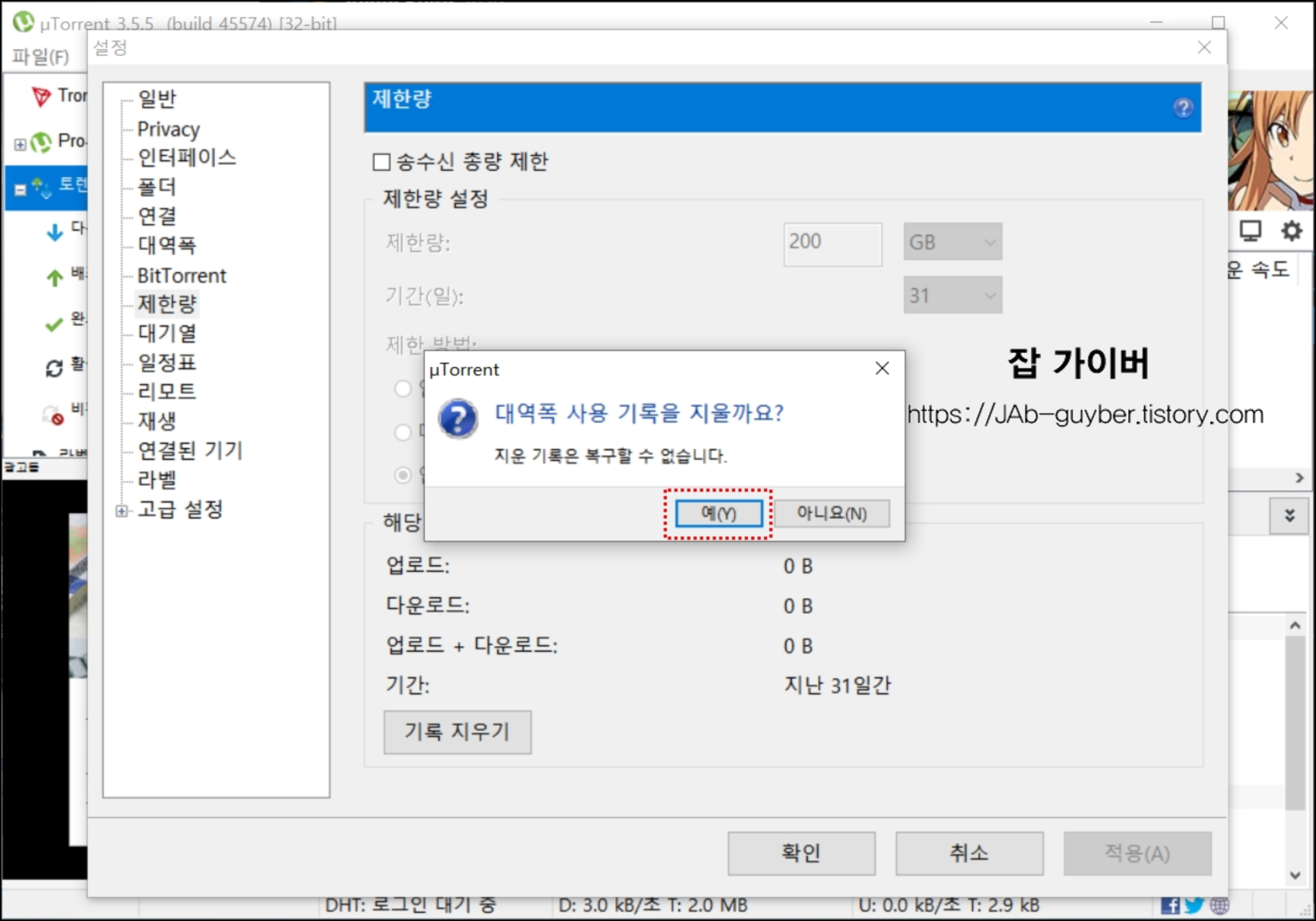Open preferences via the gear toolbar icon
This screenshot has height=921, width=1316.
(1291, 231)
